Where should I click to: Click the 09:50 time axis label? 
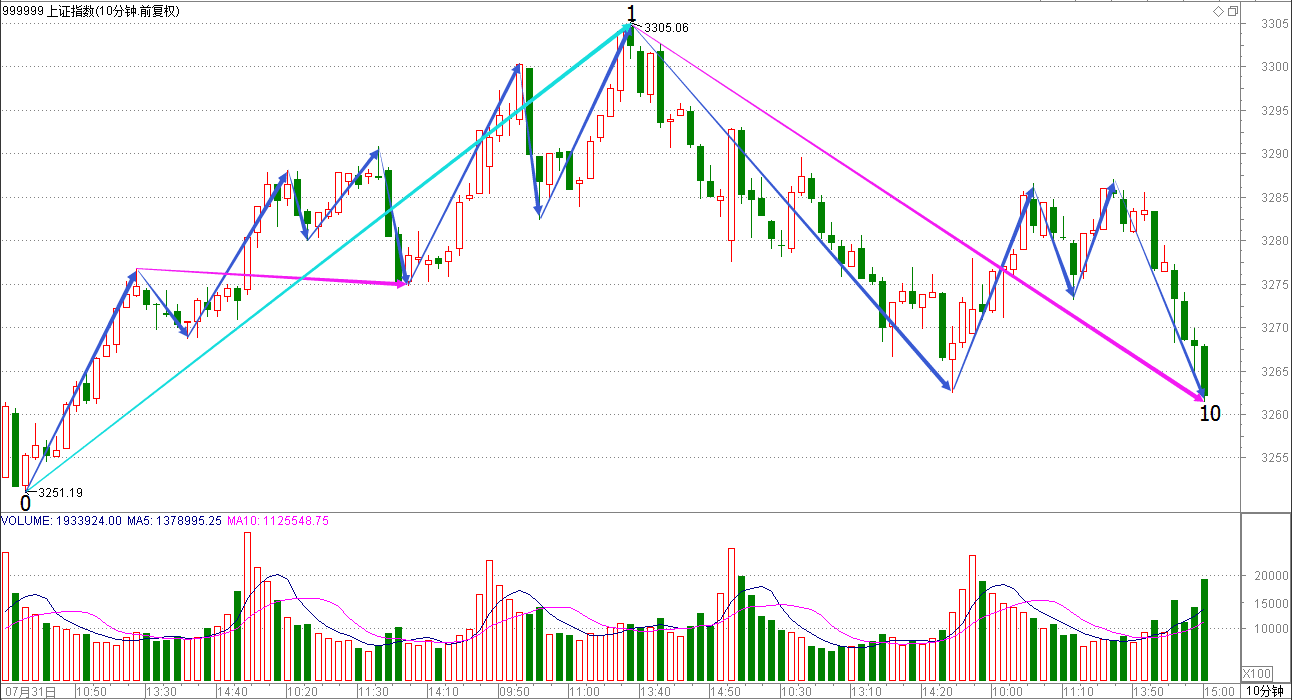tap(514, 691)
